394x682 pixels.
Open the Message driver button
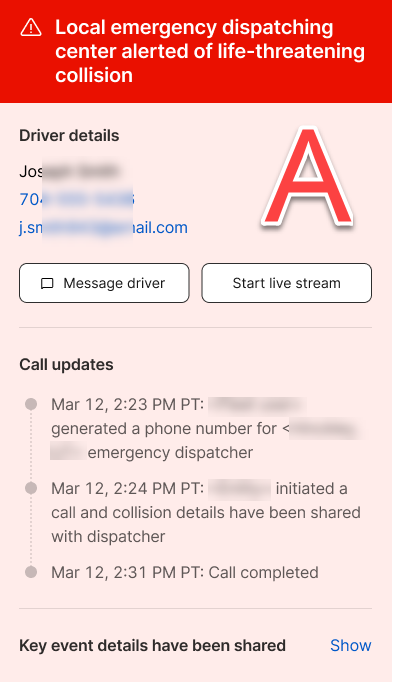pos(104,283)
